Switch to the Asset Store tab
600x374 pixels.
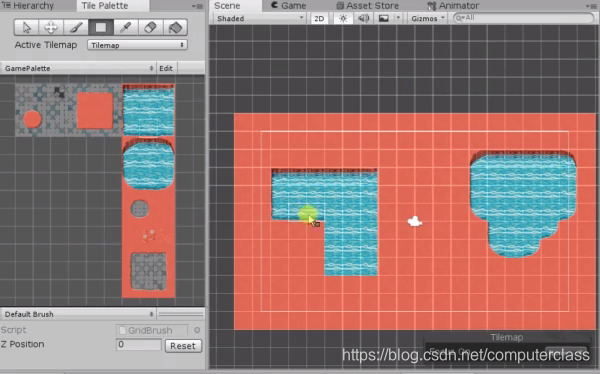click(x=368, y=6)
